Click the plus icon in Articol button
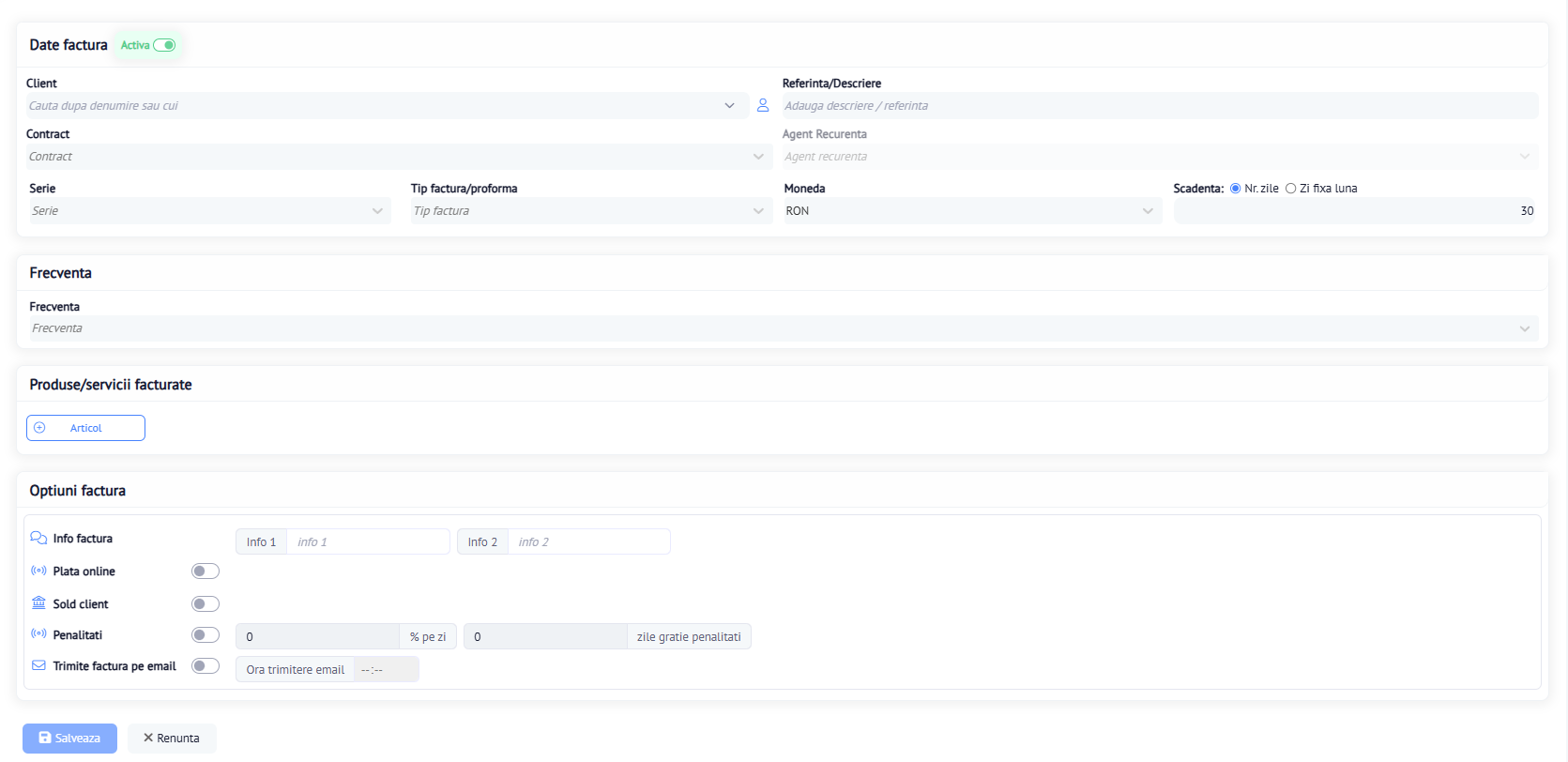1568x762 pixels. (x=39, y=428)
